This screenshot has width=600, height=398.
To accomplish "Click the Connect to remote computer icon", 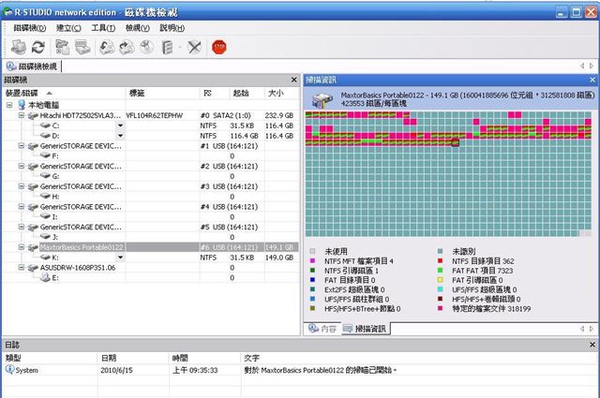I will tap(18, 47).
